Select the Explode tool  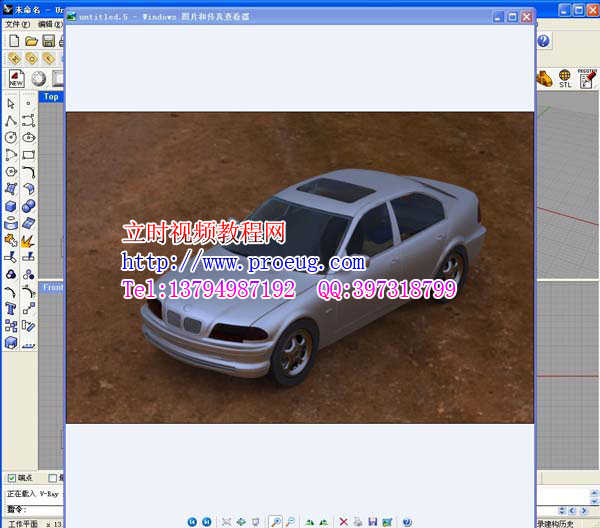click(28, 240)
